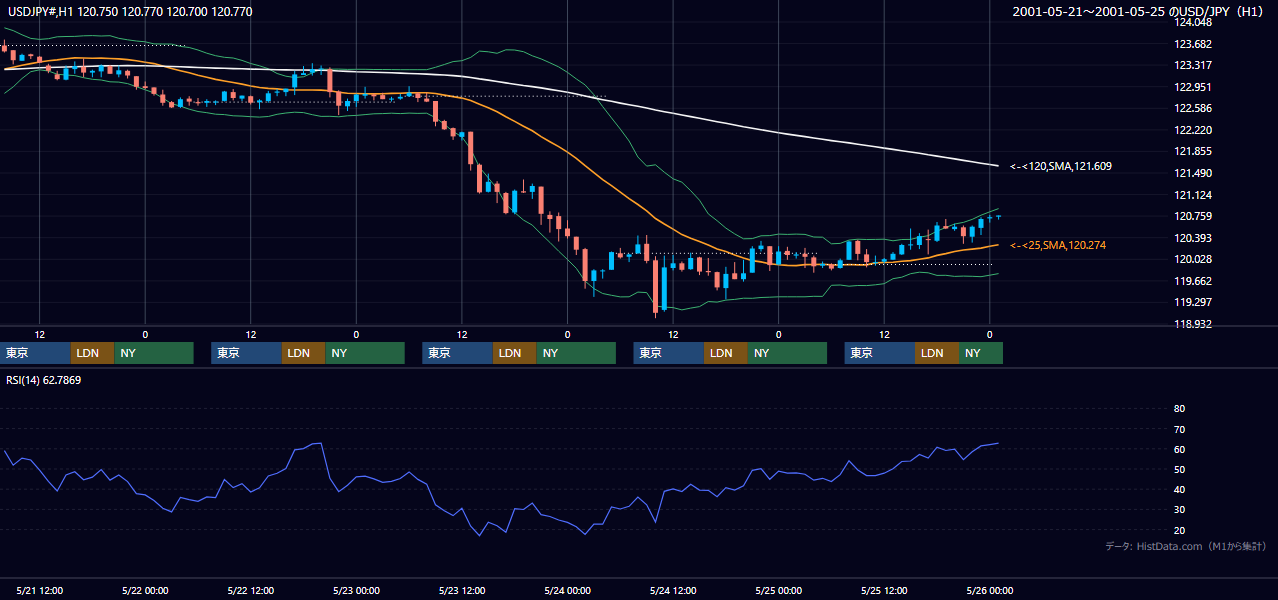The width and height of the screenshot is (1278, 600).
Task: Select the 東京 session block for 5/24
Action: 669,353
